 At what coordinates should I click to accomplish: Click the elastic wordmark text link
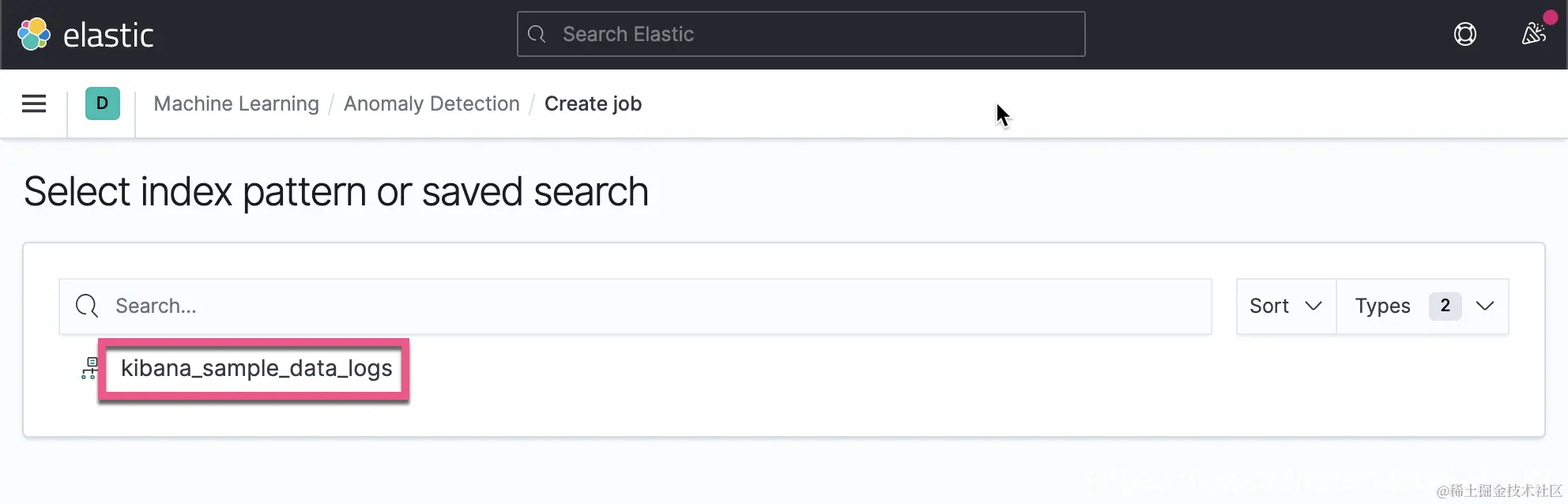(108, 36)
